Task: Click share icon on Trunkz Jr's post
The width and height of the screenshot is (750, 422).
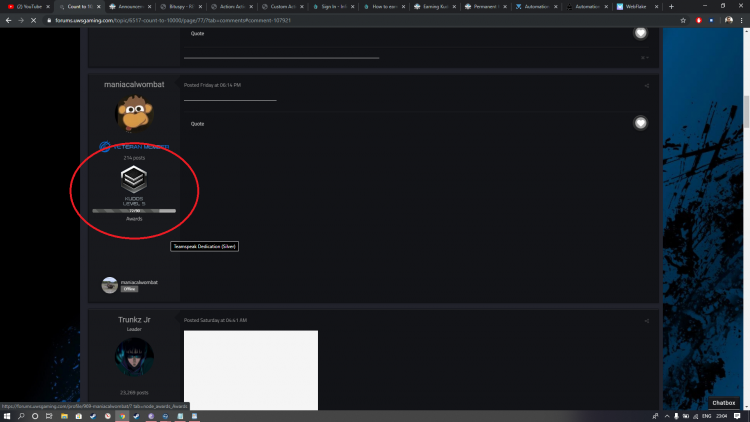Action: click(646, 320)
